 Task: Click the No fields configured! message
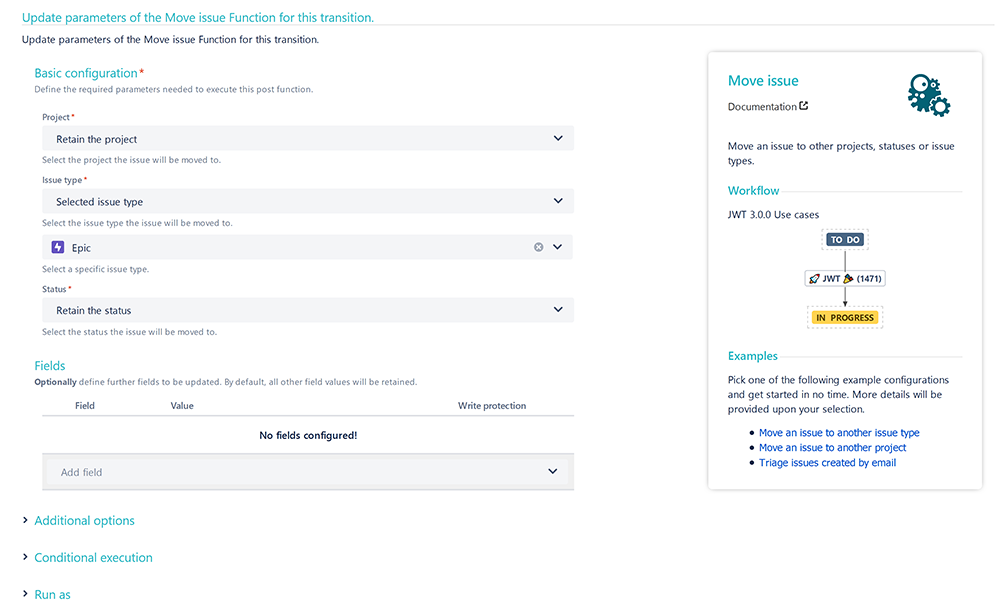[308, 436]
